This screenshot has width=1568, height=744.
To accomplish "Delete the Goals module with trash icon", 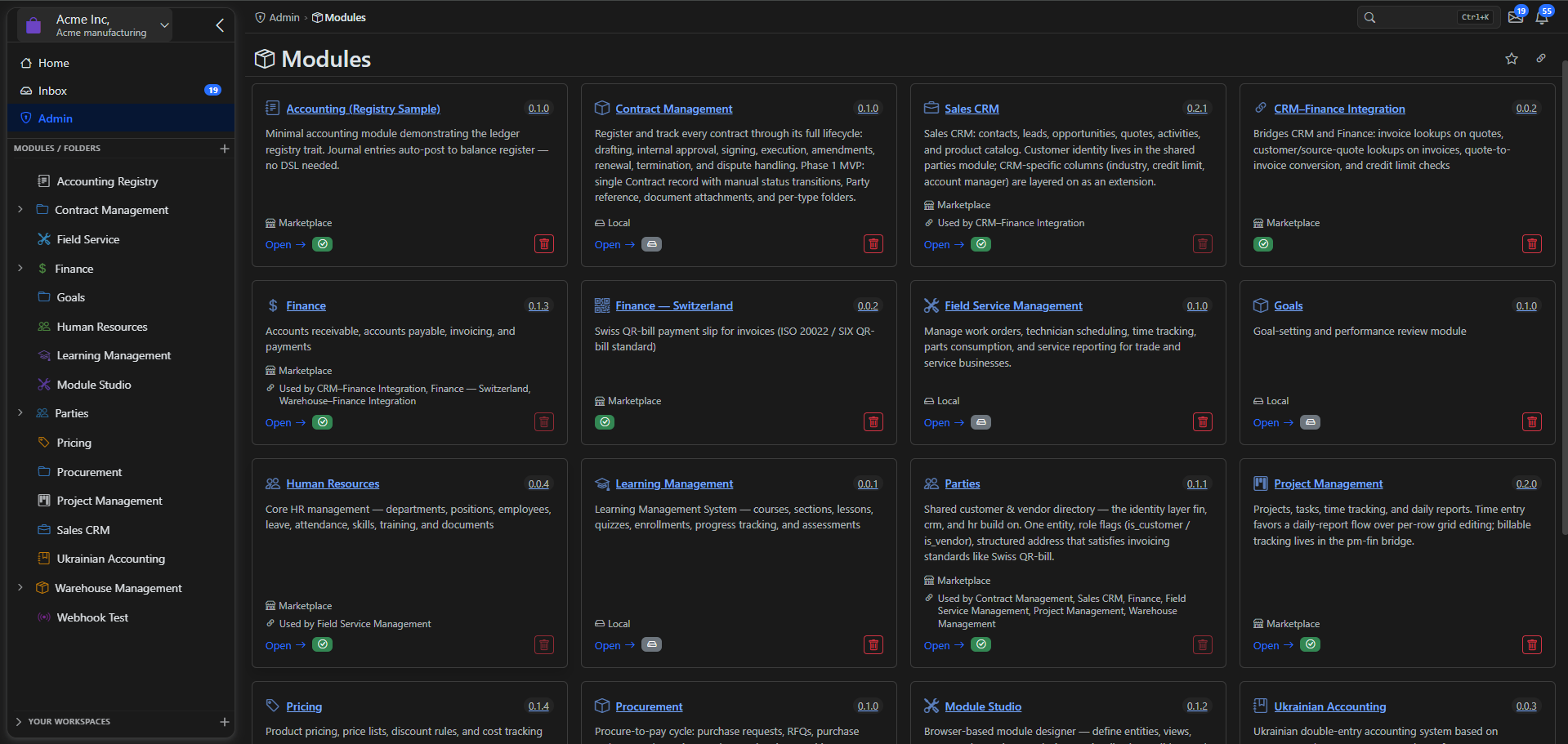I will pos(1532,422).
